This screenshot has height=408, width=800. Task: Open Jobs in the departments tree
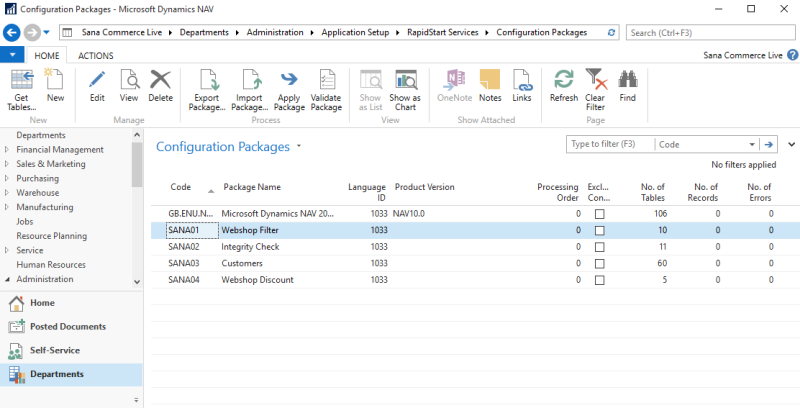pos(24,222)
